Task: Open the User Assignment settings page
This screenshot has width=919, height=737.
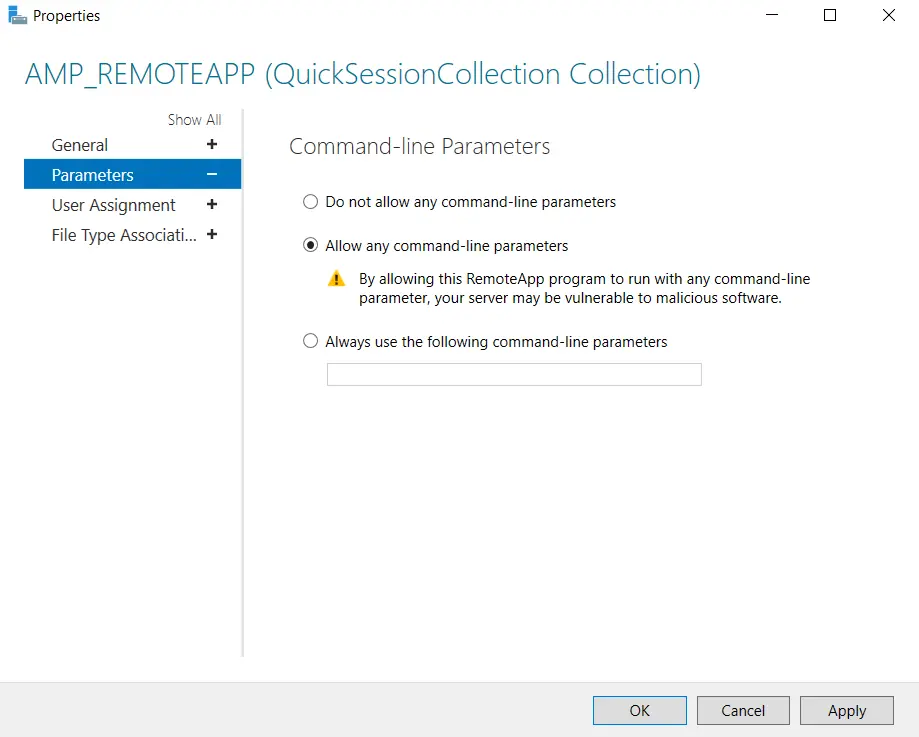Action: [x=113, y=205]
